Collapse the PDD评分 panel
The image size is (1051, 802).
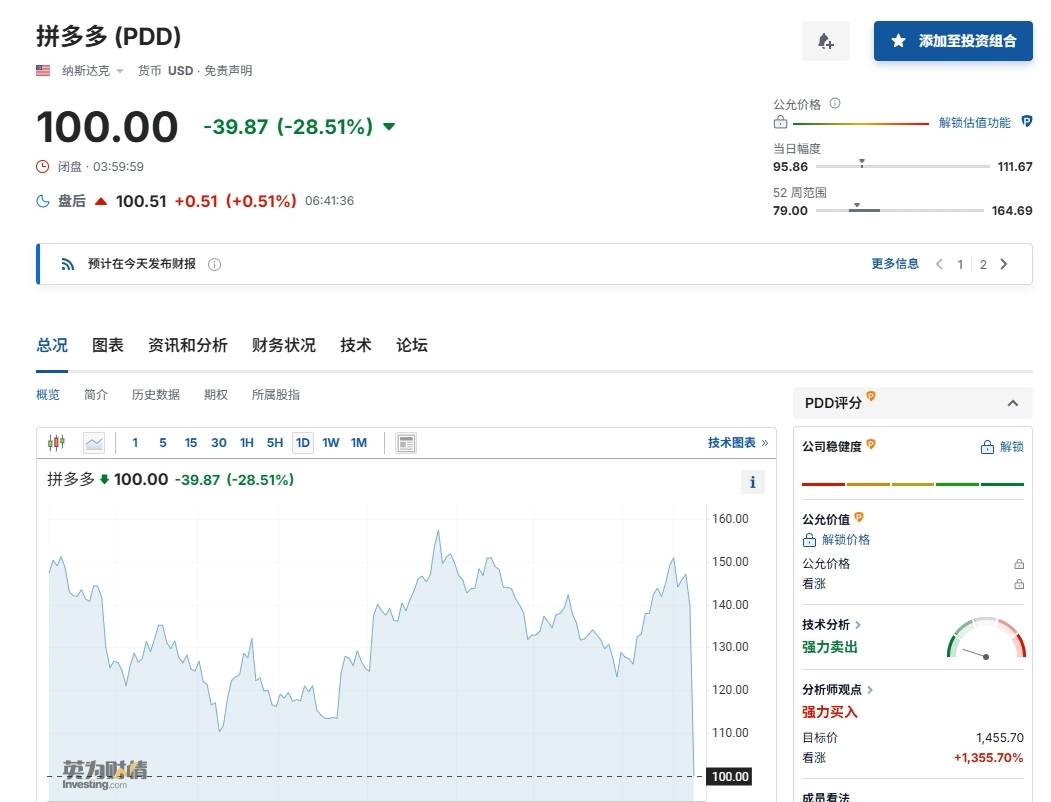1013,403
